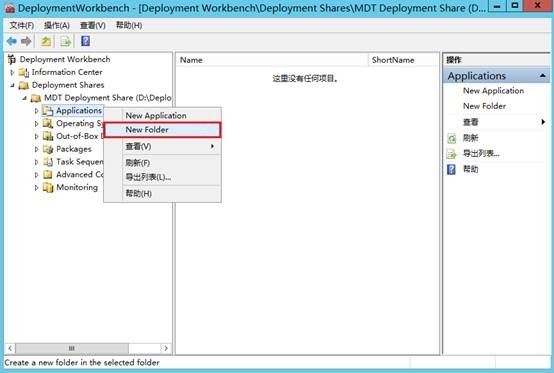Click the blue Back arrow toolbar icon
The image size is (554, 373).
coord(12,42)
